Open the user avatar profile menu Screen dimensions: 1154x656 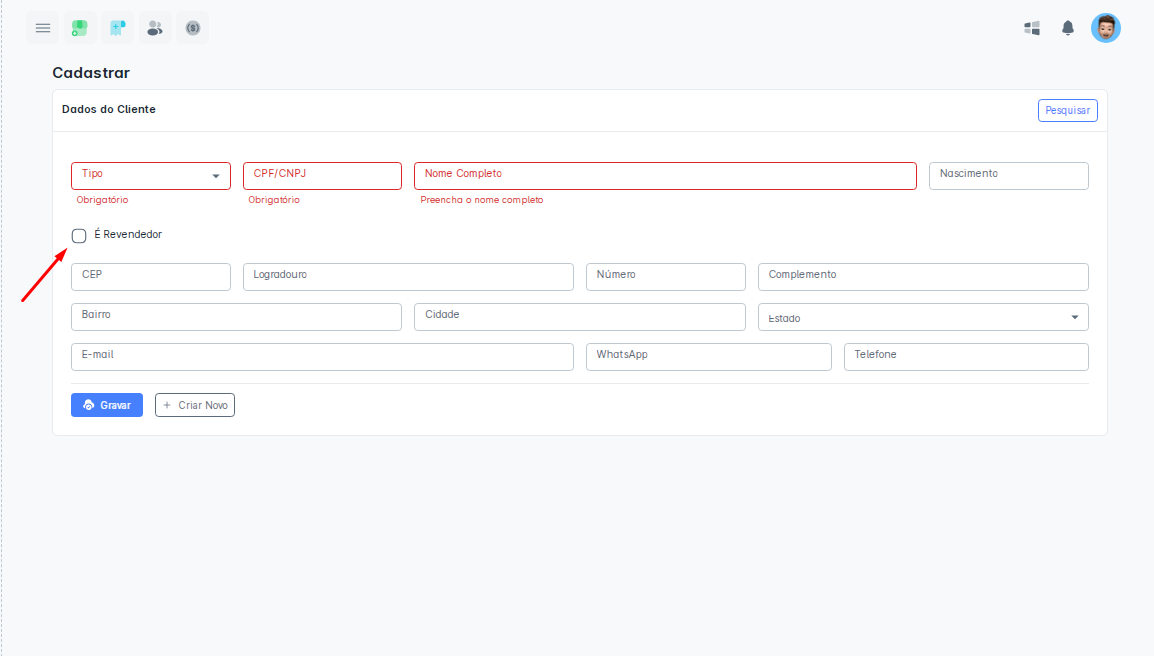pos(1105,28)
